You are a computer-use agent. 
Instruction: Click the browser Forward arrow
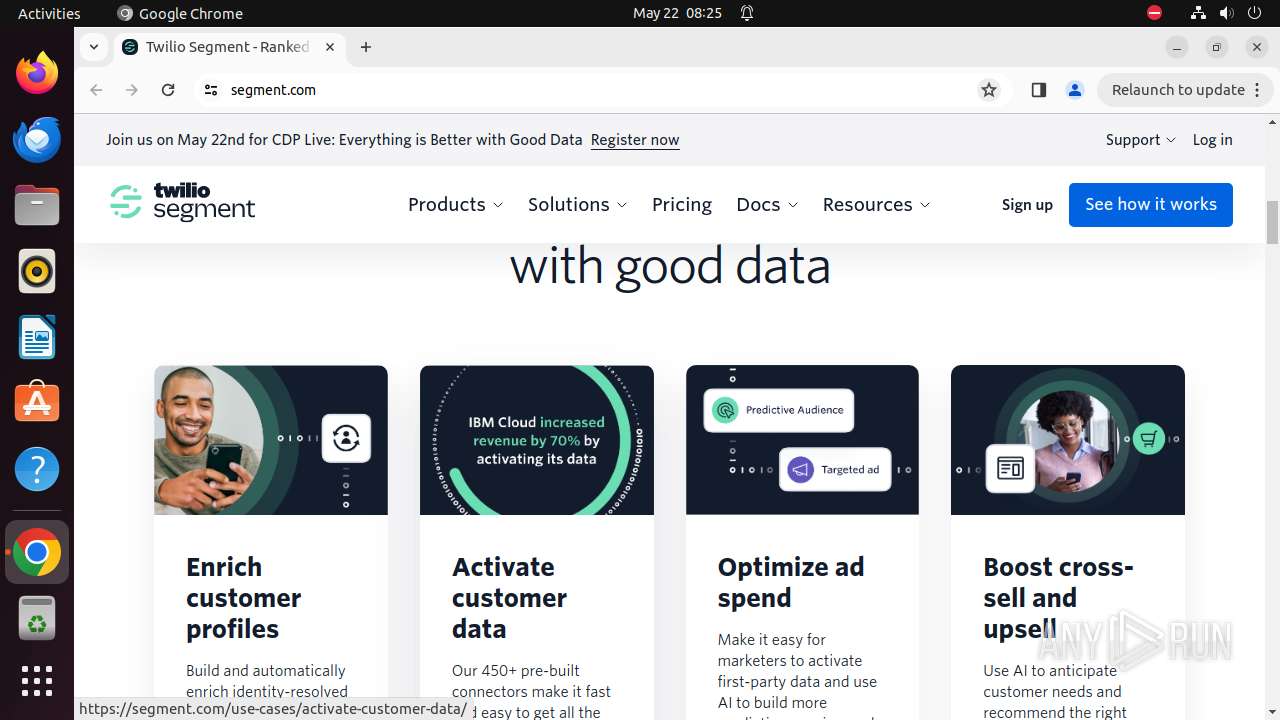(132, 90)
